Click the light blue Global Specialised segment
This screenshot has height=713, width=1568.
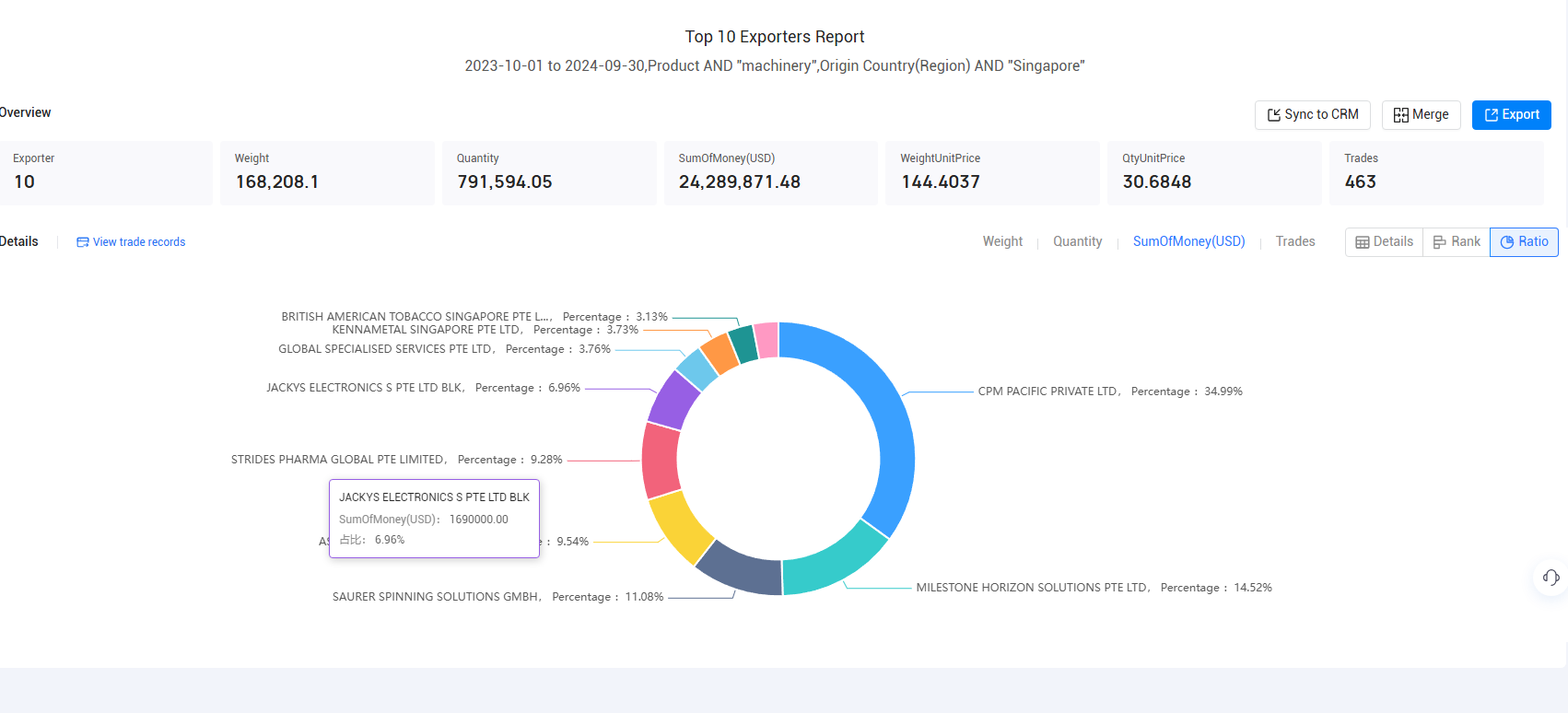tap(697, 368)
